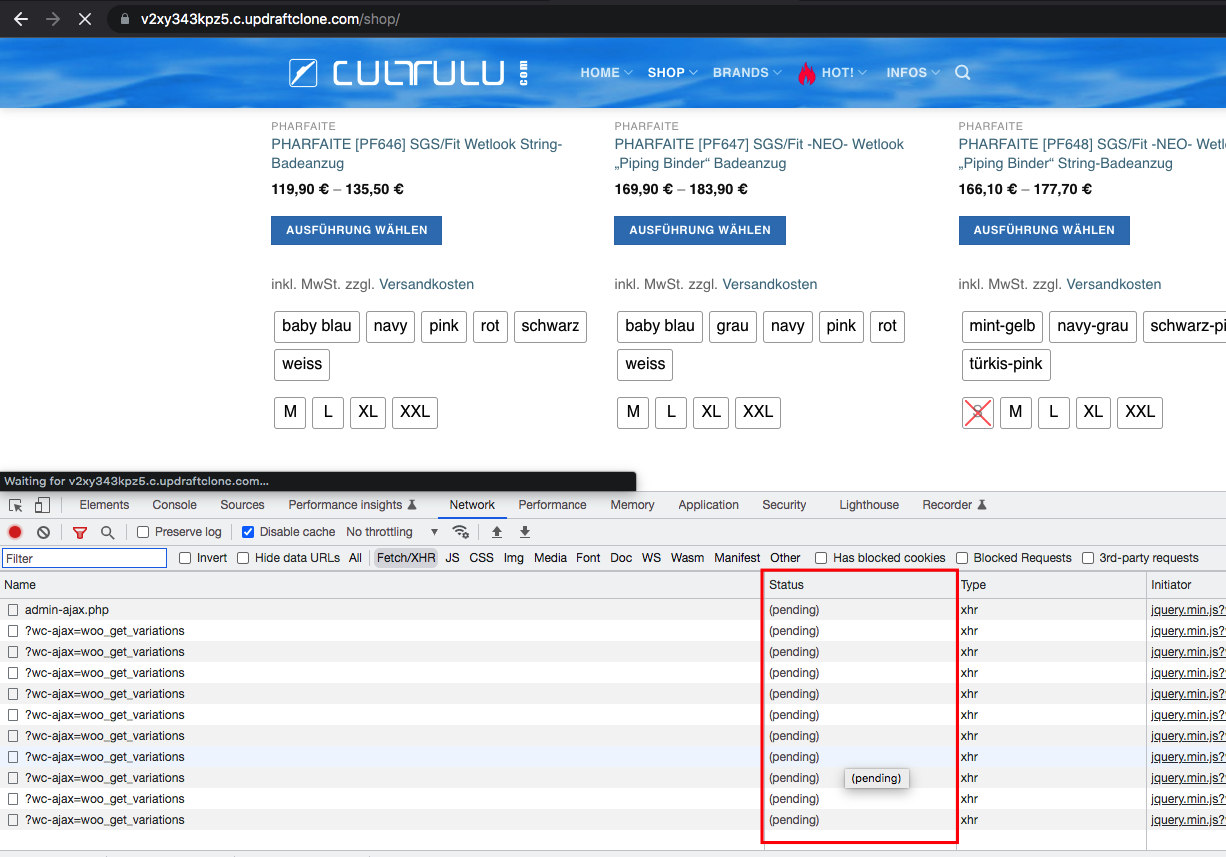Choose AUSFÜHRUNG WÄHLEN for the PF646 product
The height and width of the screenshot is (857, 1226).
(356, 230)
